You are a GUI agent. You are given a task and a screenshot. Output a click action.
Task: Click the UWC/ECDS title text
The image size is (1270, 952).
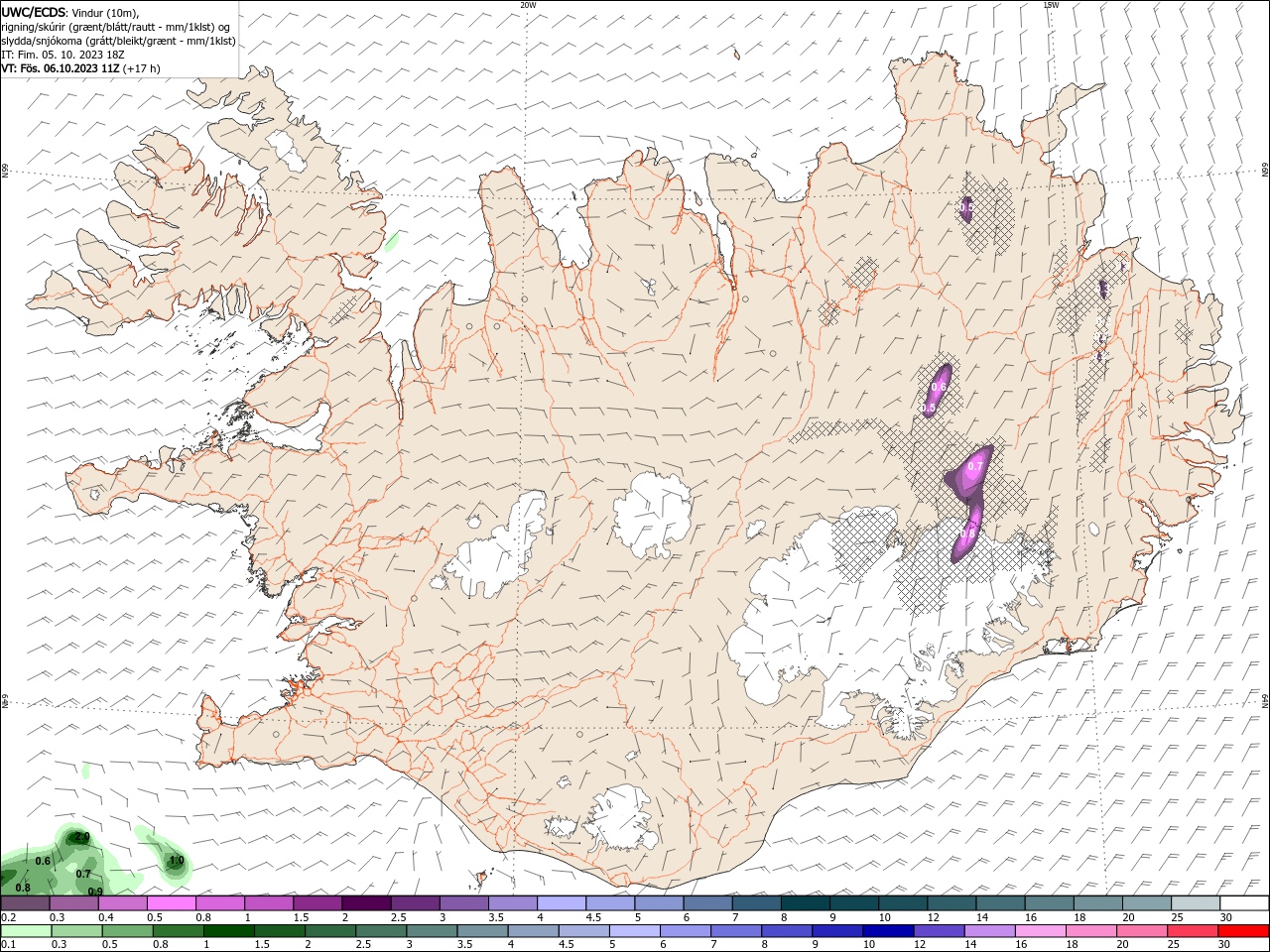coord(33,11)
